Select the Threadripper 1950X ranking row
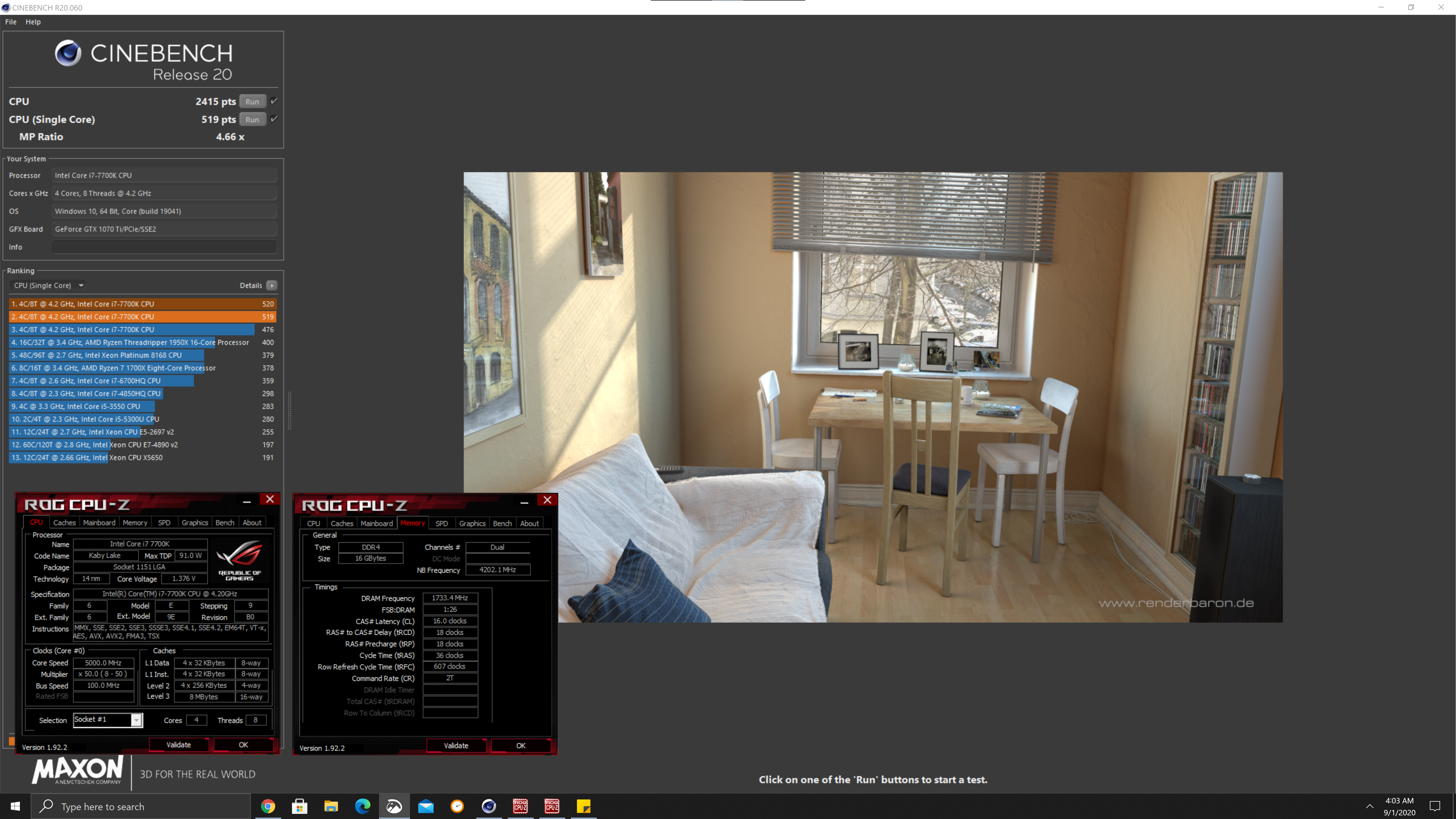The width and height of the screenshot is (1456, 819). point(142,342)
